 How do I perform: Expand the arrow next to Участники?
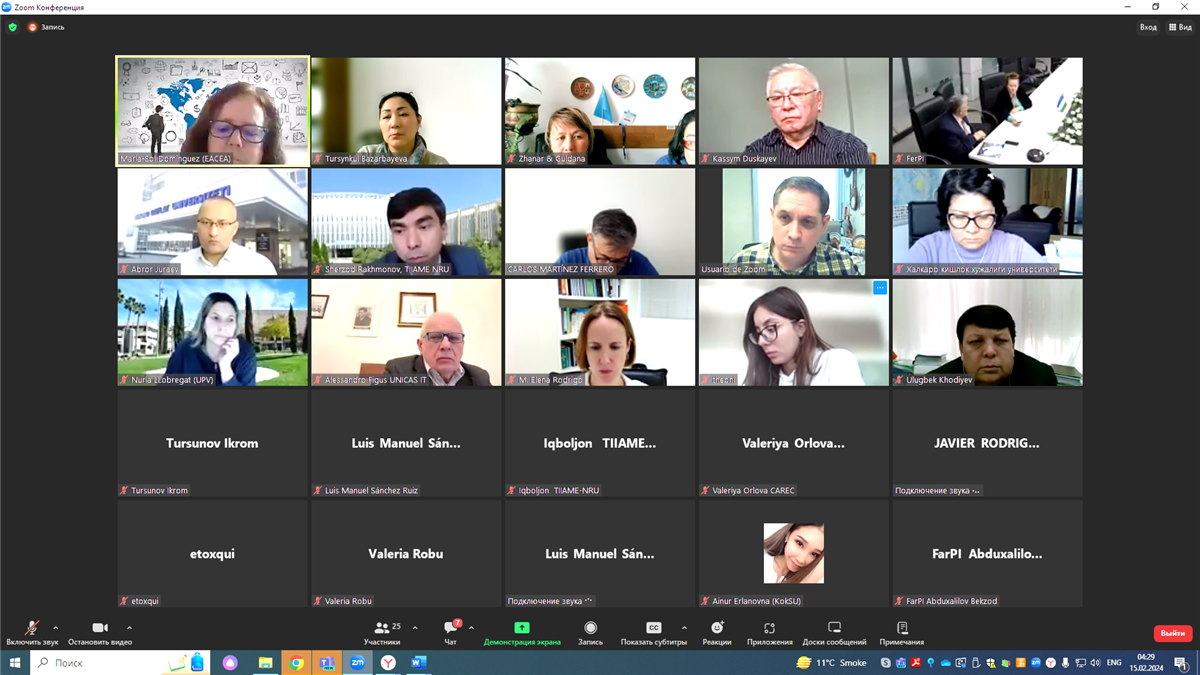tap(415, 628)
